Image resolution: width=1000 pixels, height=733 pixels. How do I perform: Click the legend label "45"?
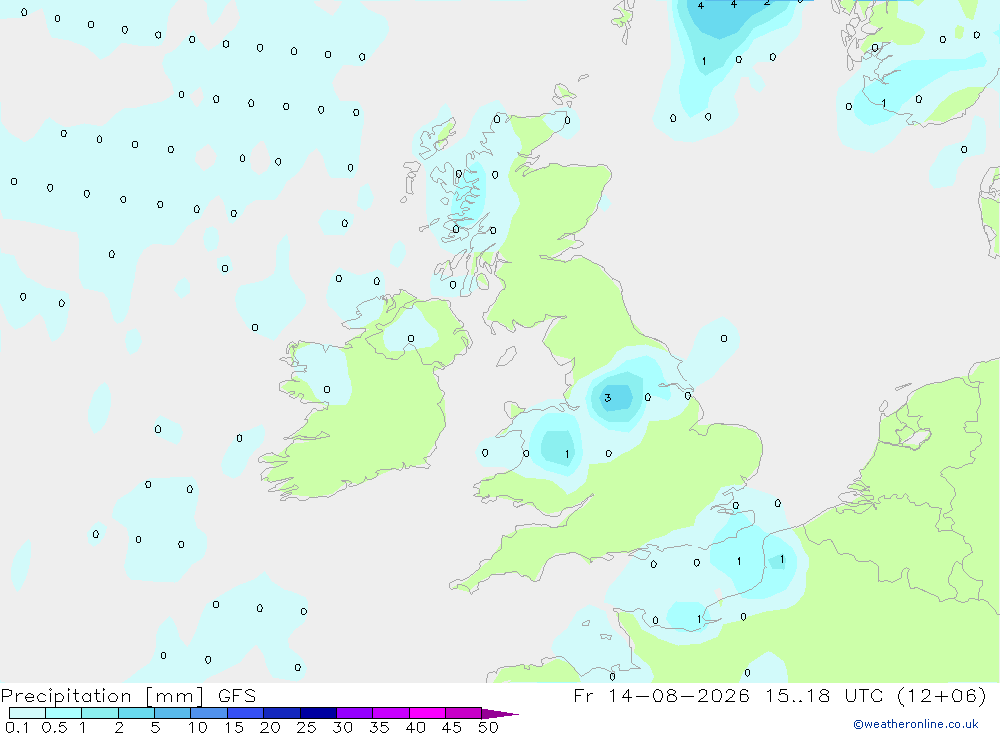tap(452, 727)
